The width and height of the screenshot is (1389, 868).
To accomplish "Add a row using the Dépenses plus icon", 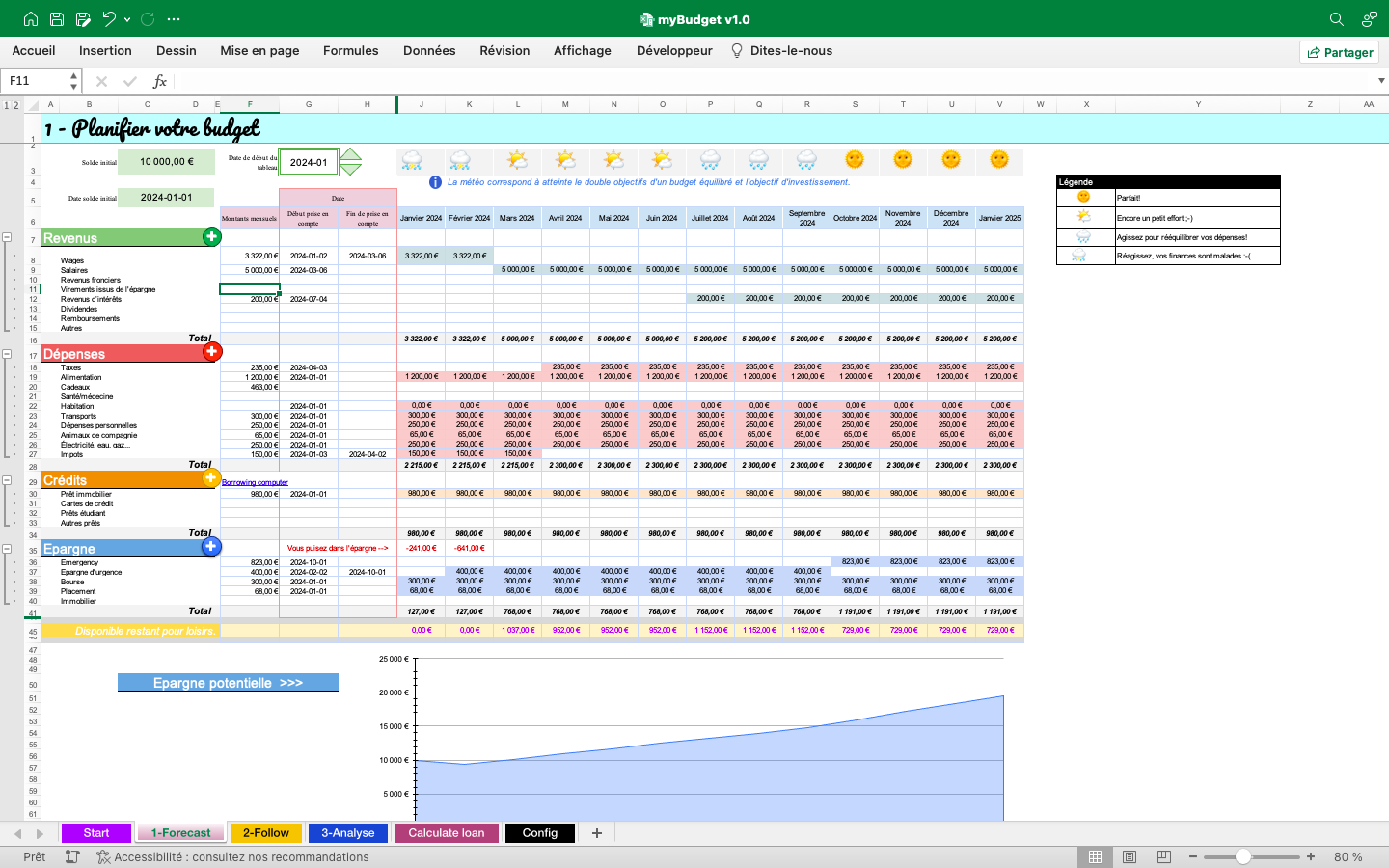I will (x=211, y=353).
